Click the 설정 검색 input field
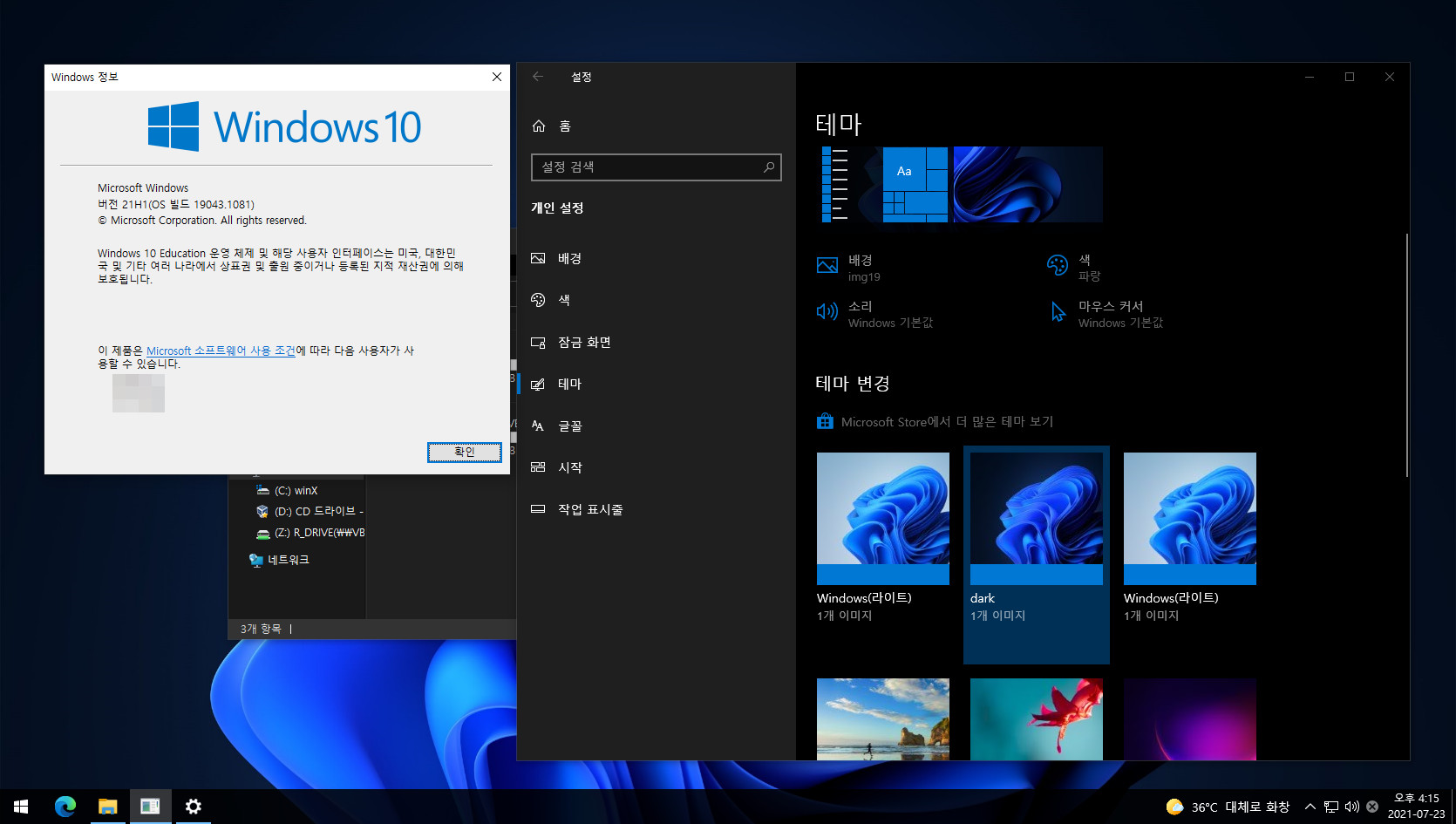 [656, 167]
